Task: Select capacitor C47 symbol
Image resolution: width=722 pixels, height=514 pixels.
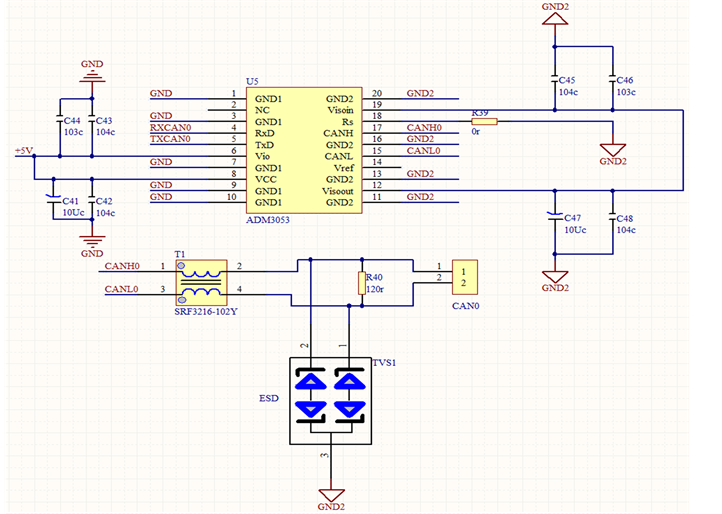Action: pos(554,217)
